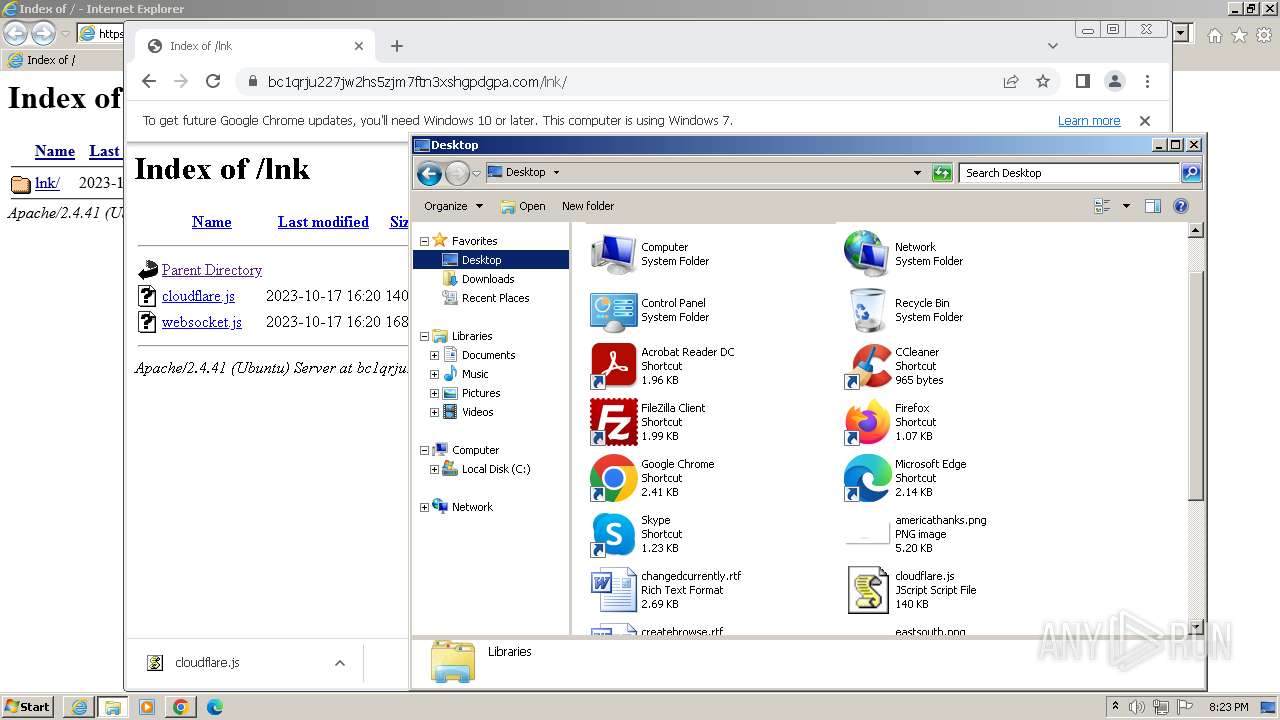Select Acrobat Reader DC shortcut

[662, 366]
